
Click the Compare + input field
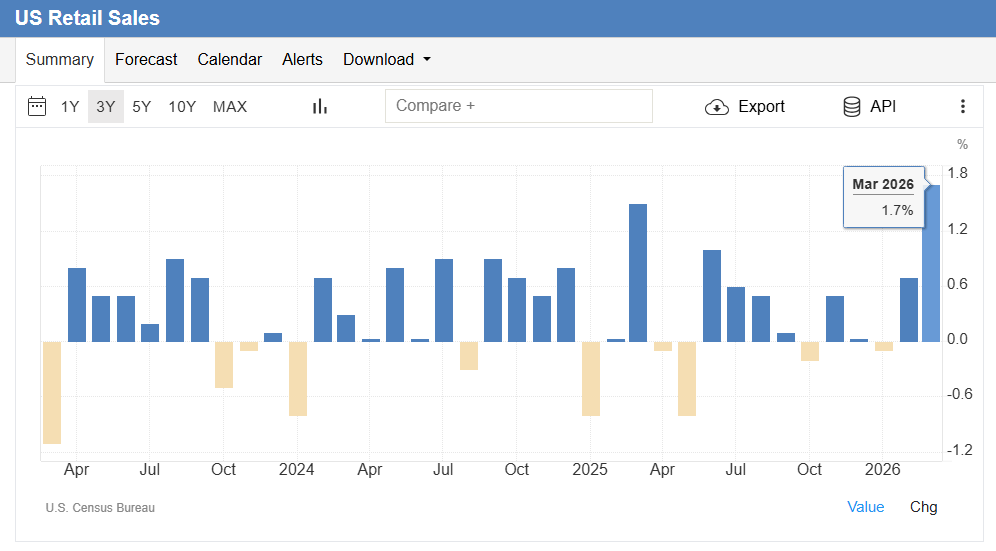518,106
